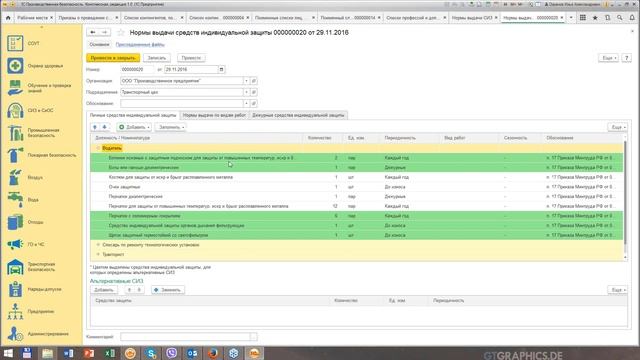Open Skype from the taskbar
Image resolution: width=640 pixels, height=360 pixels.
151,353
